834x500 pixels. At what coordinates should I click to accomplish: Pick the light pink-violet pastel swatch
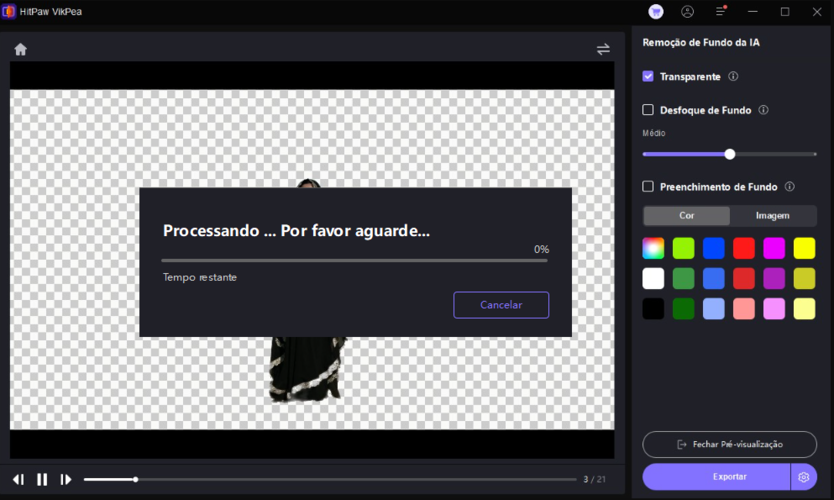(774, 309)
